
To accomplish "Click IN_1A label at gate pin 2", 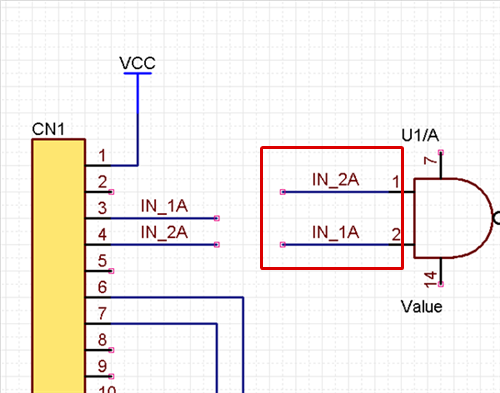I will (x=335, y=232).
